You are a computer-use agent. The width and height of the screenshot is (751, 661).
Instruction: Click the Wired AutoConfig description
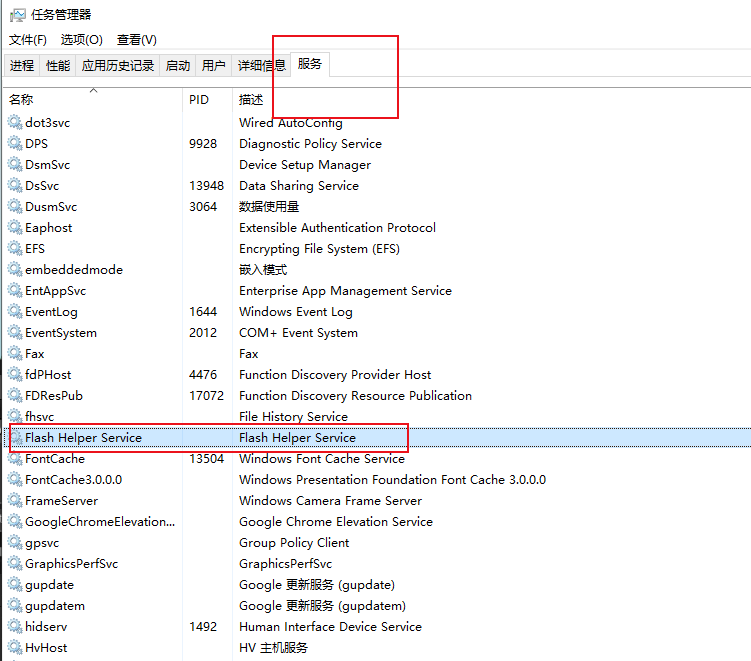click(291, 123)
